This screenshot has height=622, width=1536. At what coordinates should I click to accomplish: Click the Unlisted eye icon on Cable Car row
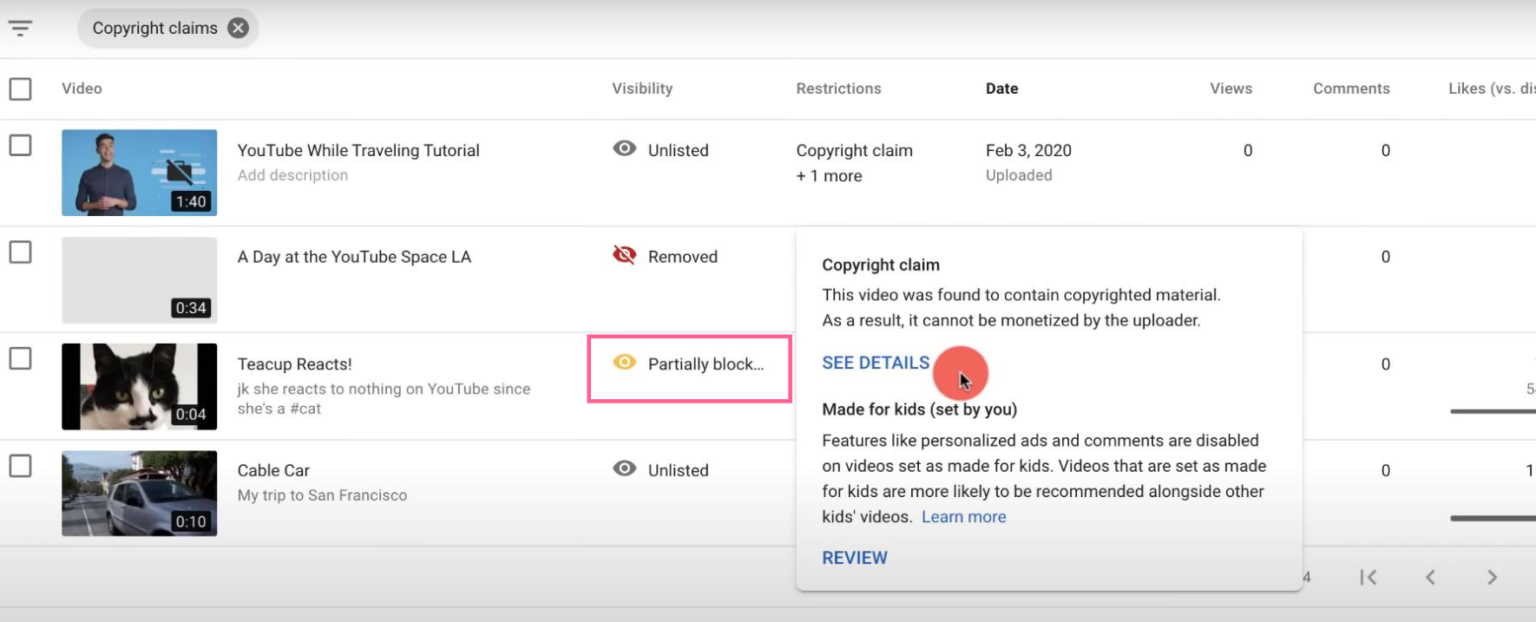[x=624, y=469]
